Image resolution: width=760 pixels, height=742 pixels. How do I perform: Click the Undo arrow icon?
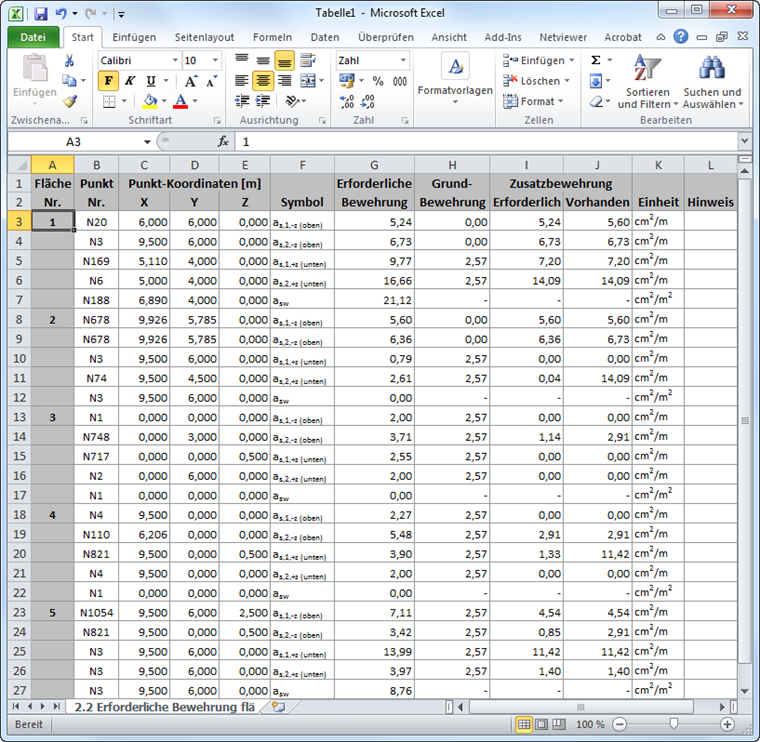click(x=61, y=13)
